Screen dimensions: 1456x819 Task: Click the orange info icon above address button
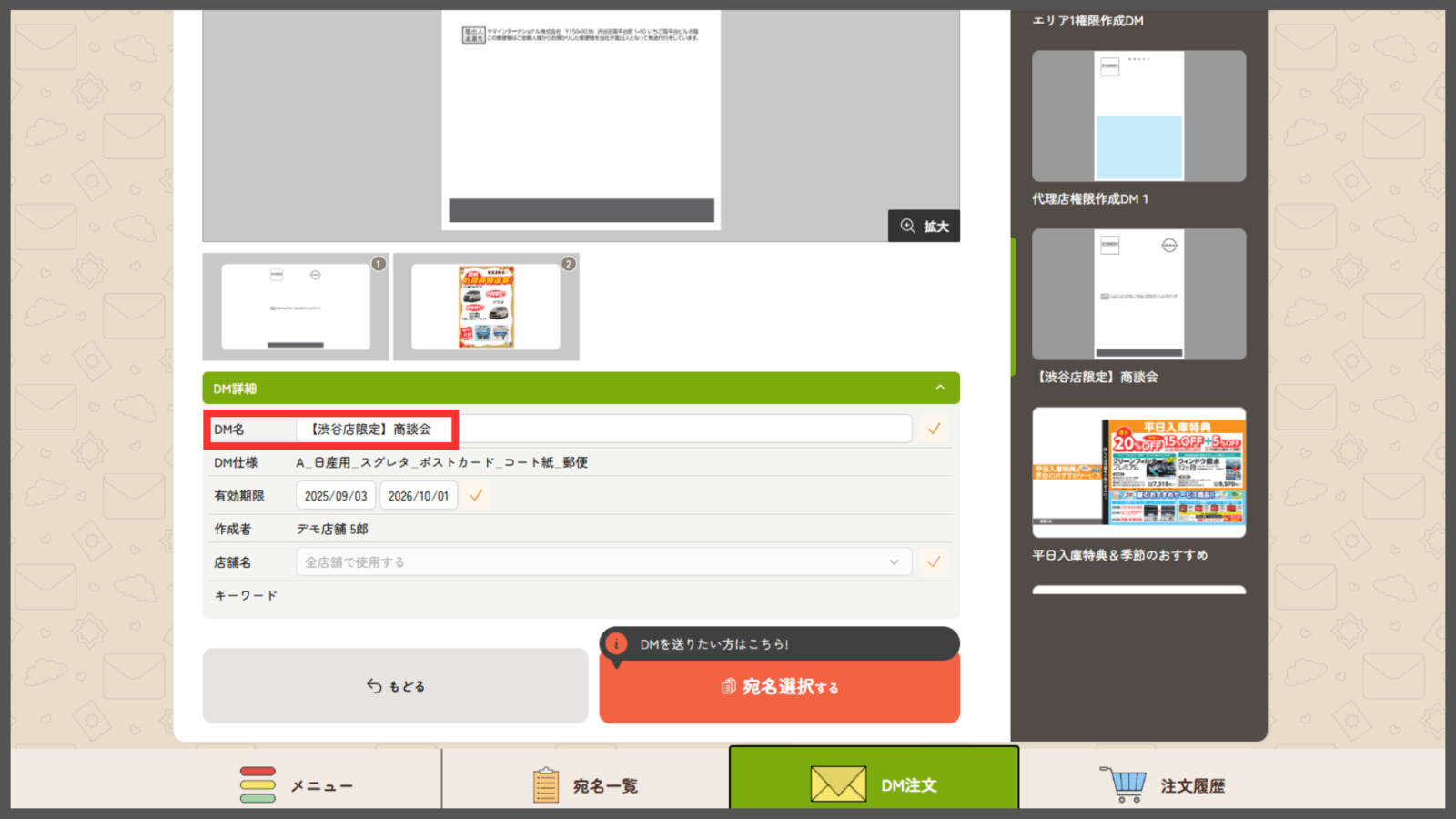[616, 644]
